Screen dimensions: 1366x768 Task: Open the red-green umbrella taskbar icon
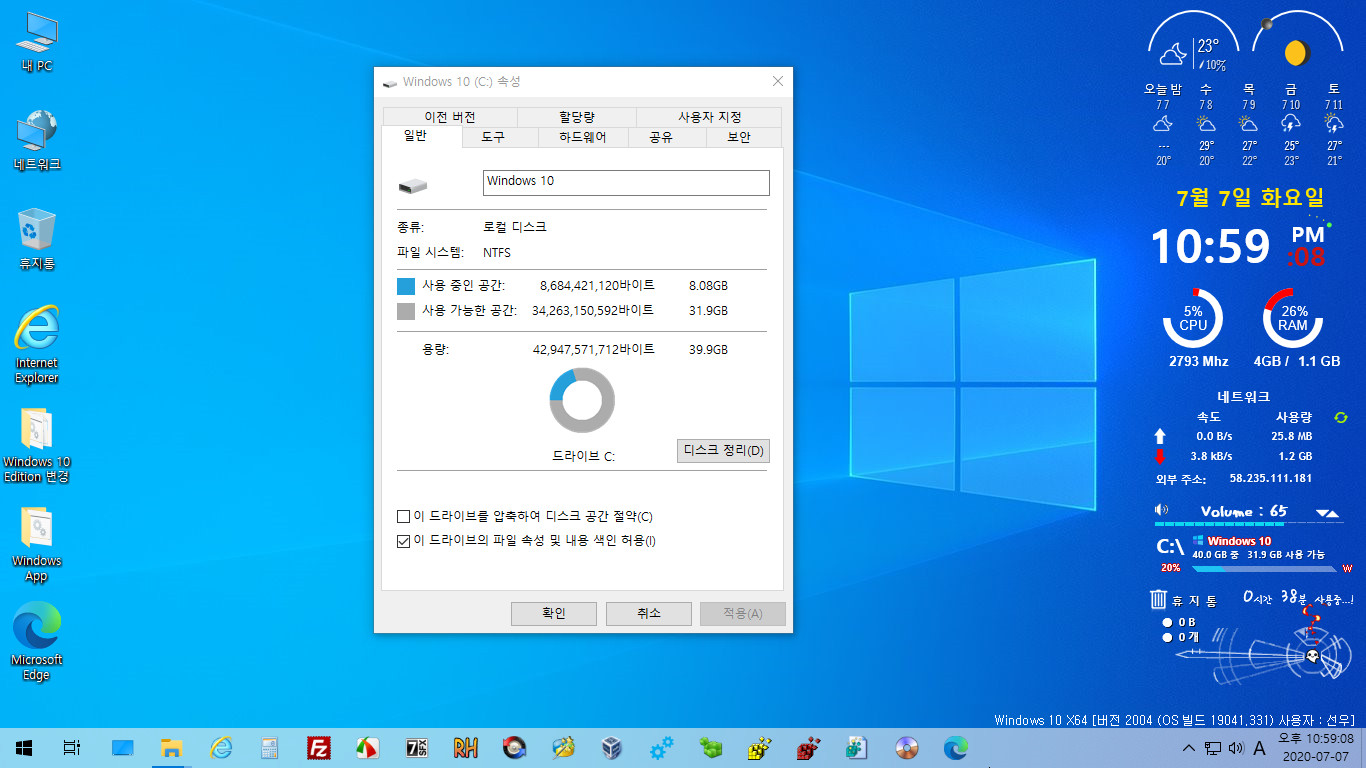click(x=367, y=747)
